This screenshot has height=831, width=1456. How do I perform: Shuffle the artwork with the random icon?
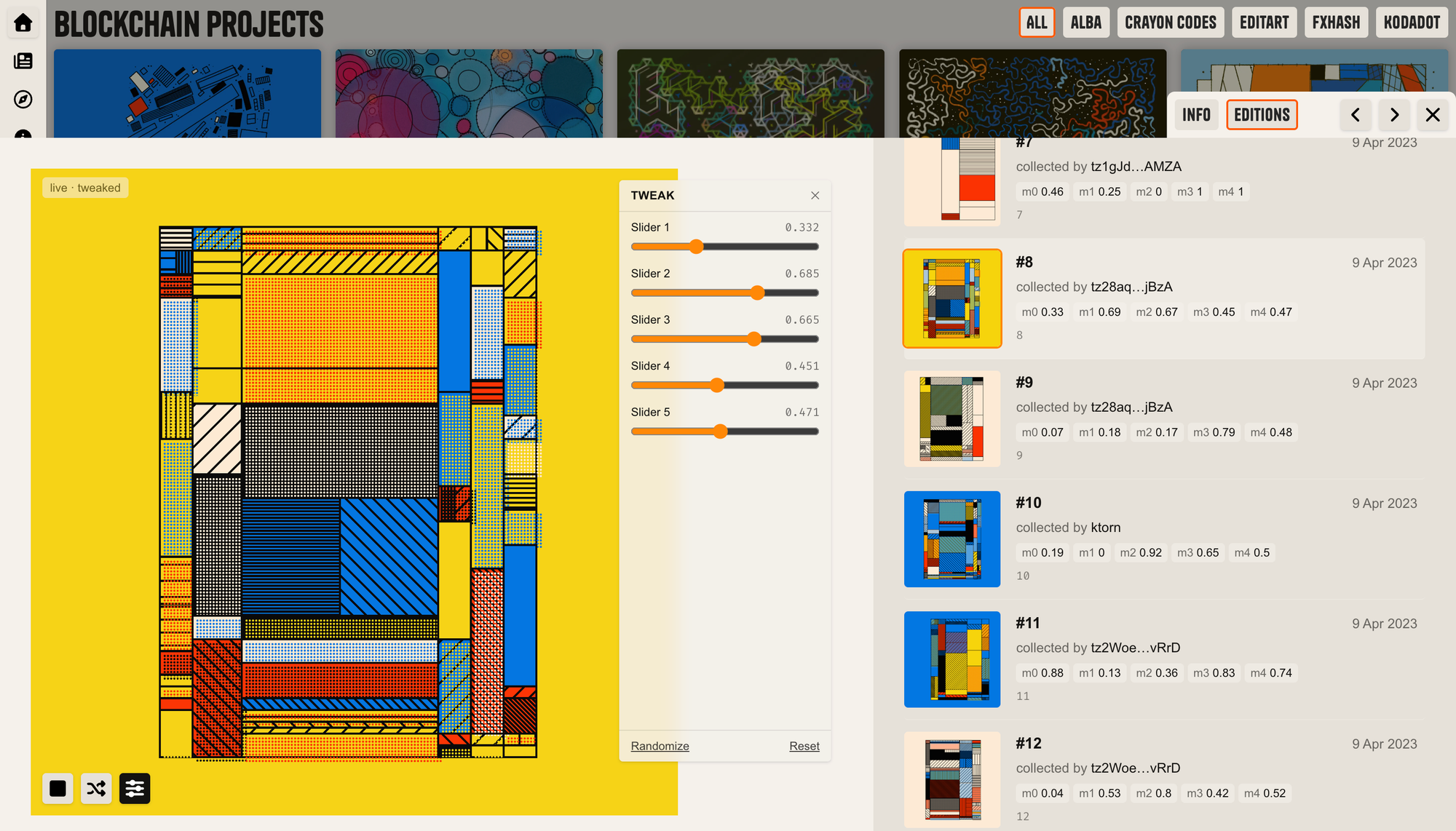click(x=96, y=788)
